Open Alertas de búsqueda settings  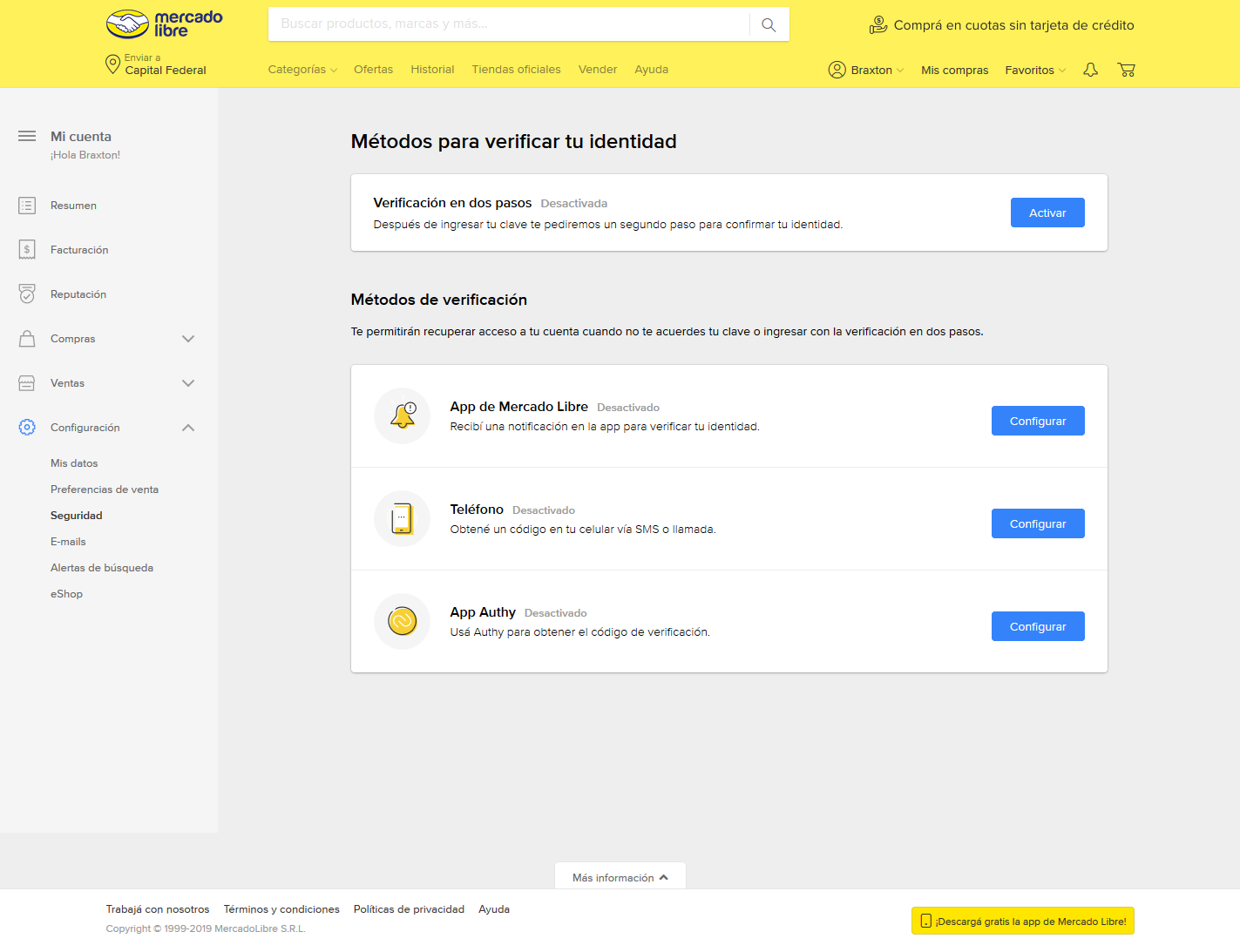tap(102, 568)
